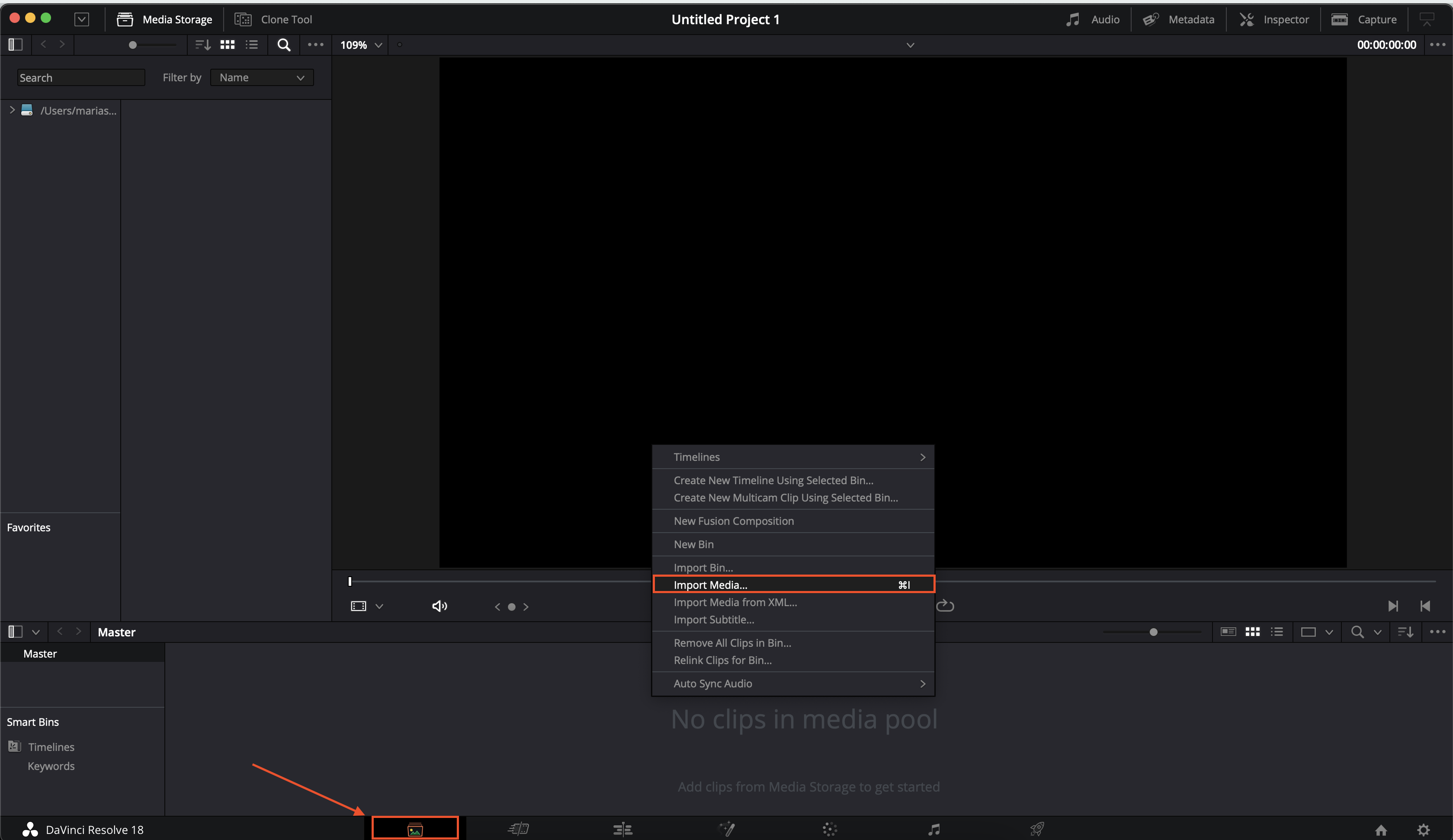Screen dimensions: 1453x840
Task: Click the Media Storage Search field
Action: [x=81, y=78]
